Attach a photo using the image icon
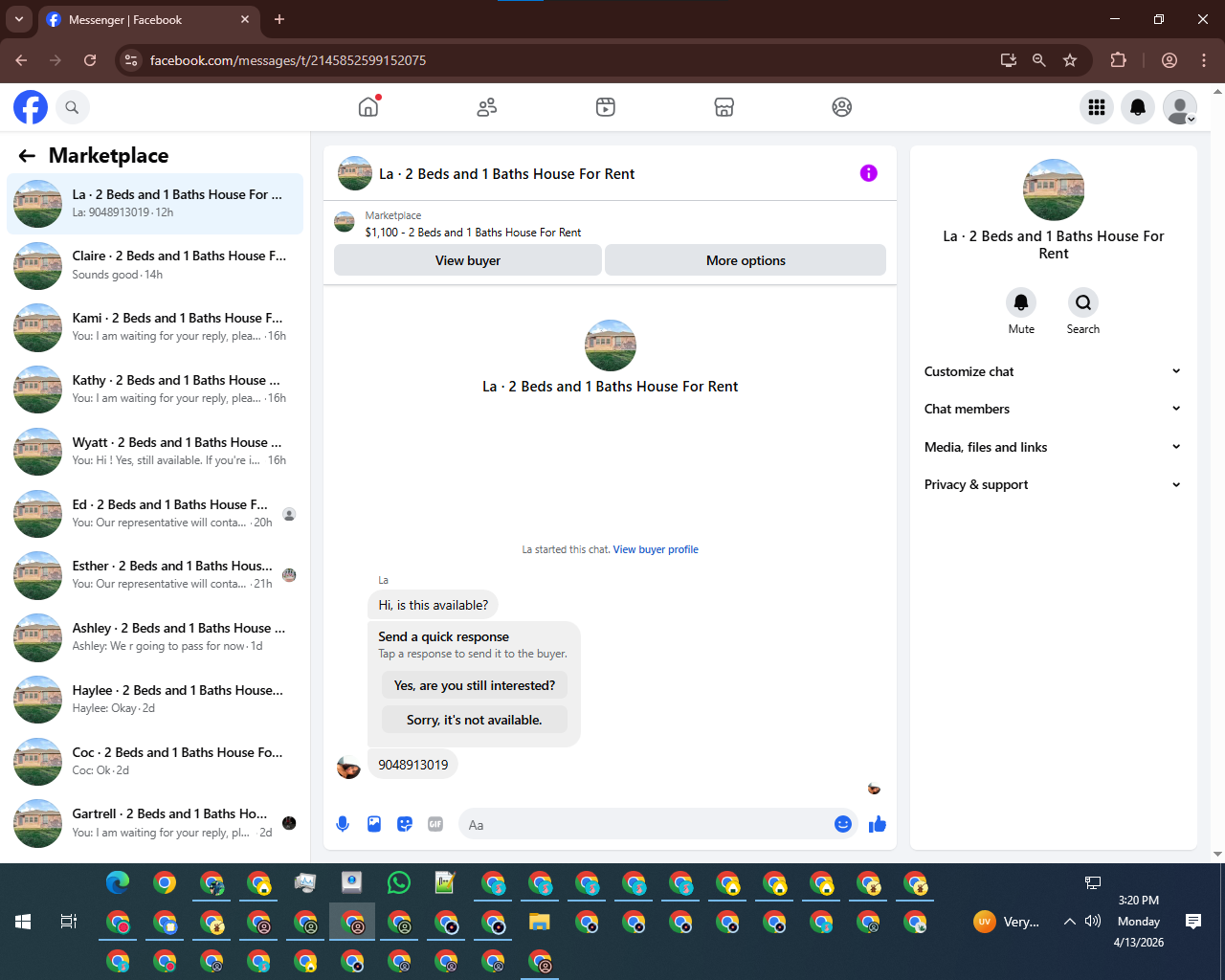The width and height of the screenshot is (1225, 980). click(x=374, y=824)
